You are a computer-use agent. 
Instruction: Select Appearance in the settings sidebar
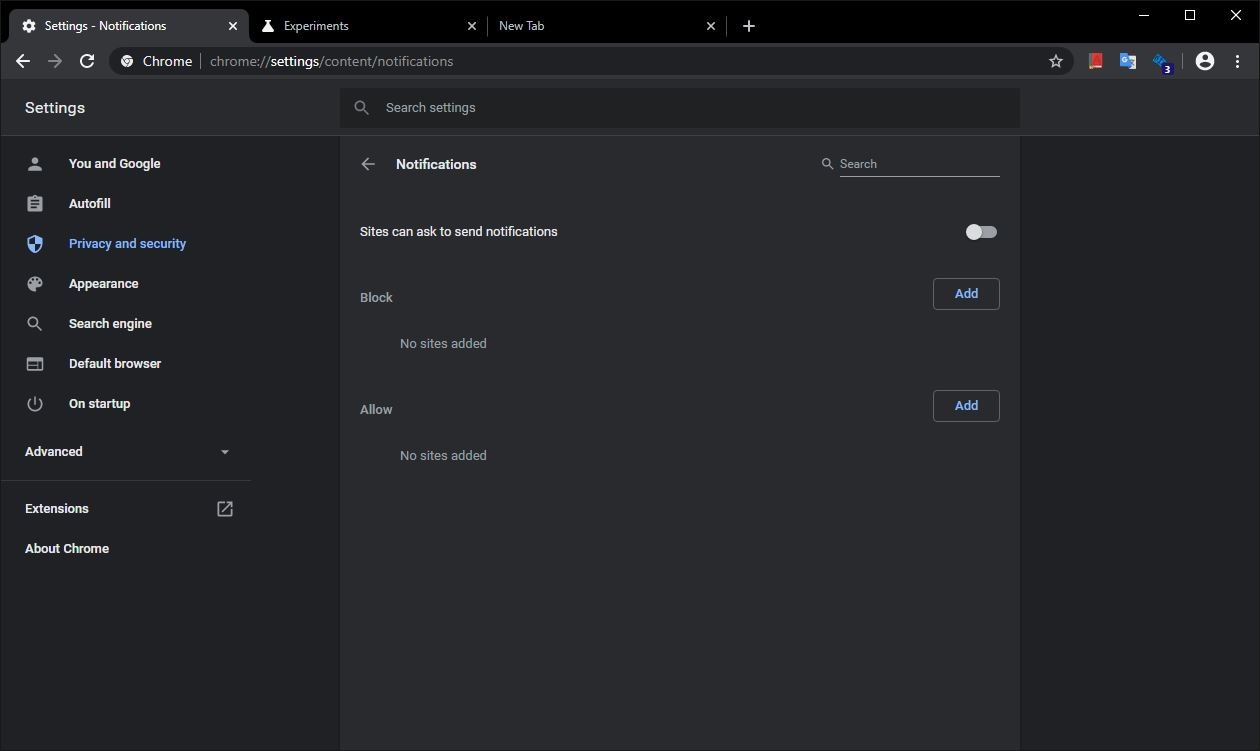[103, 283]
